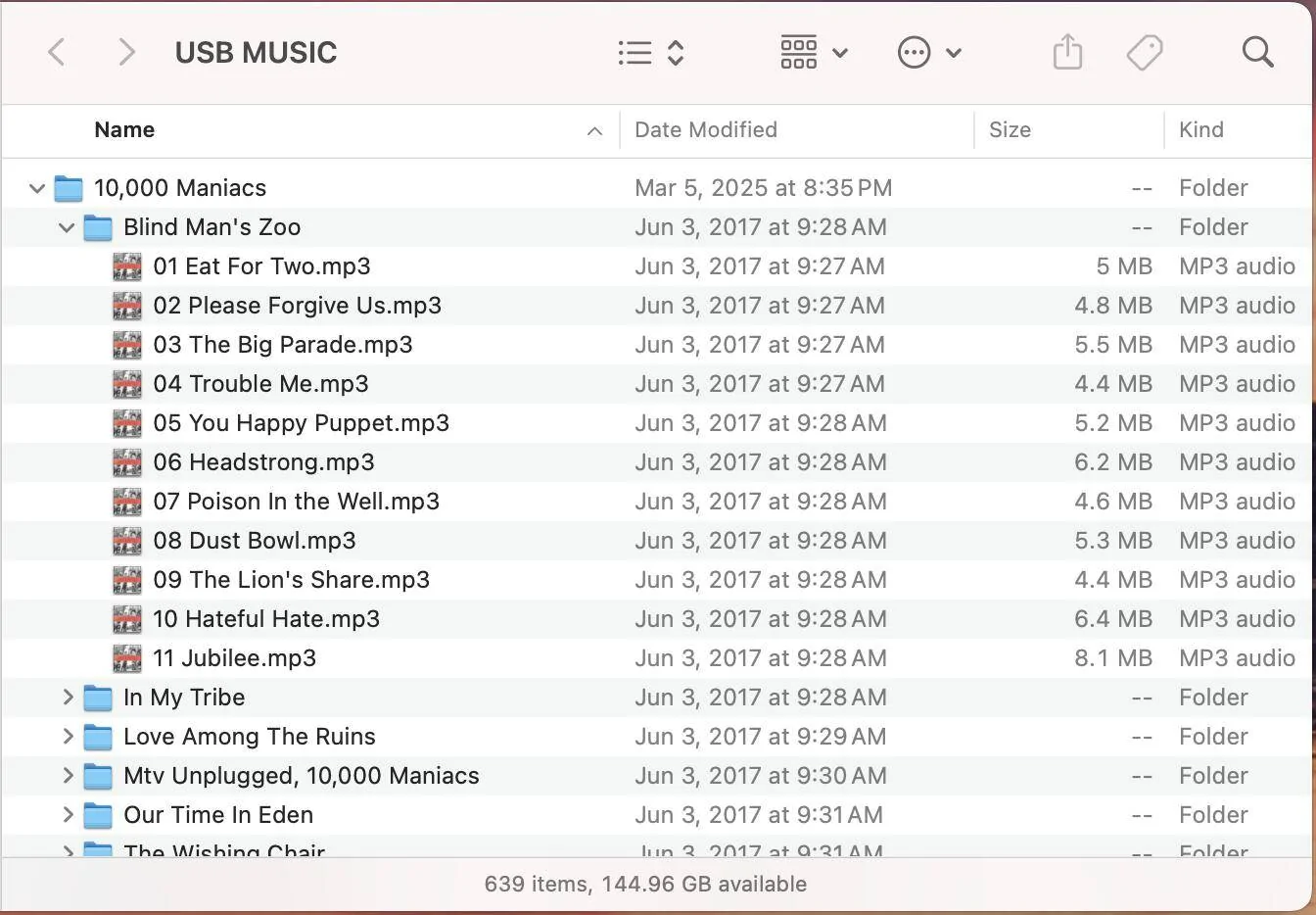Sort by the Size column header
Image resolution: width=1316 pixels, height=915 pixels.
(1010, 130)
